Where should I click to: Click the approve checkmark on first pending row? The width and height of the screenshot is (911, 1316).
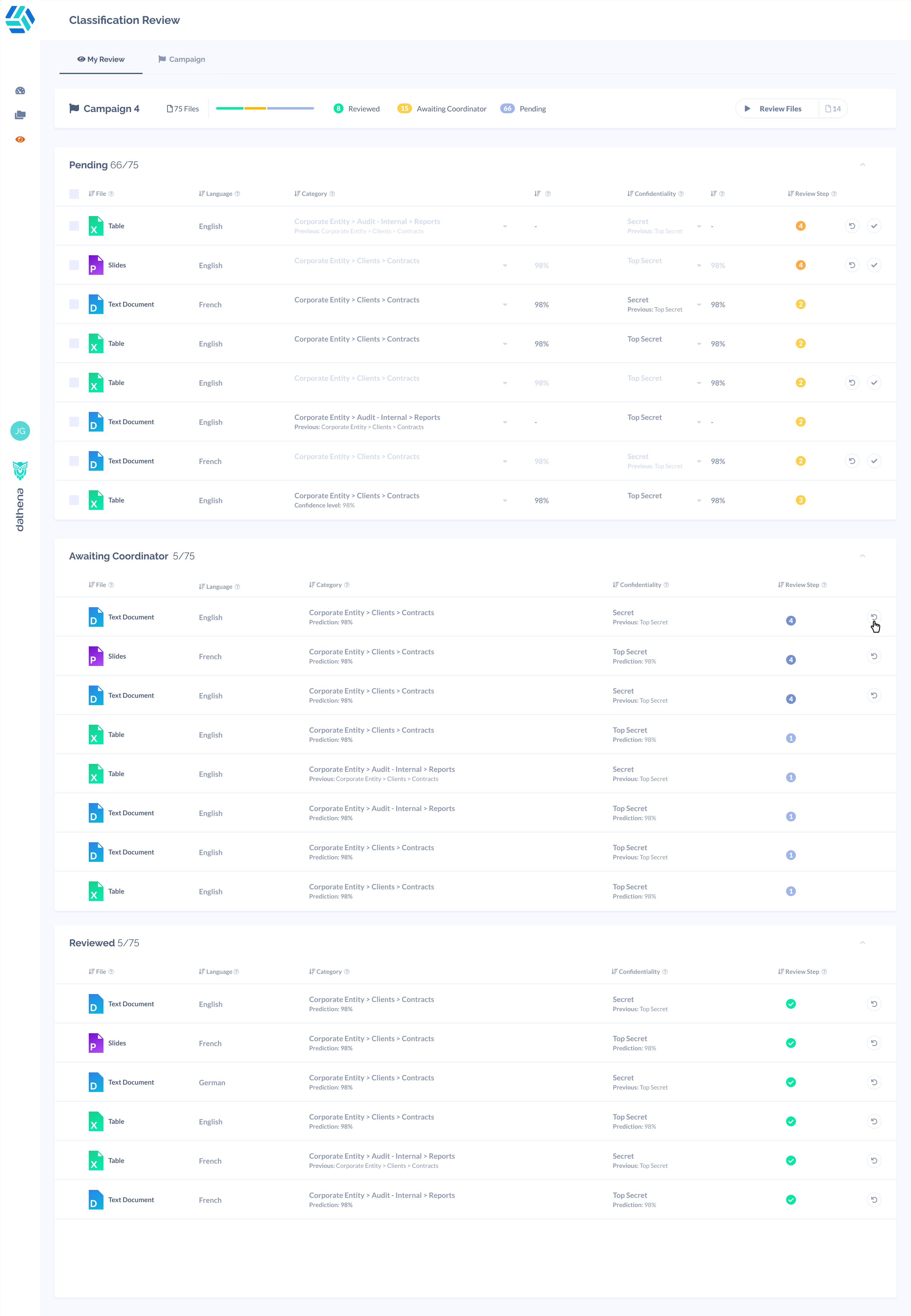pyautogui.click(x=873, y=226)
